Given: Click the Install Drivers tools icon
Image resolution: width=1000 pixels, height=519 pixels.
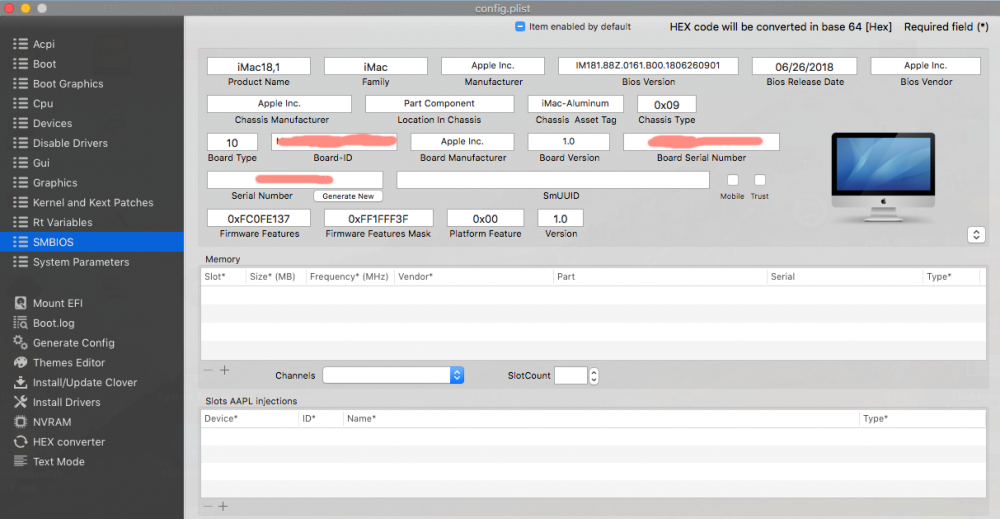Looking at the screenshot, I should 20,402.
